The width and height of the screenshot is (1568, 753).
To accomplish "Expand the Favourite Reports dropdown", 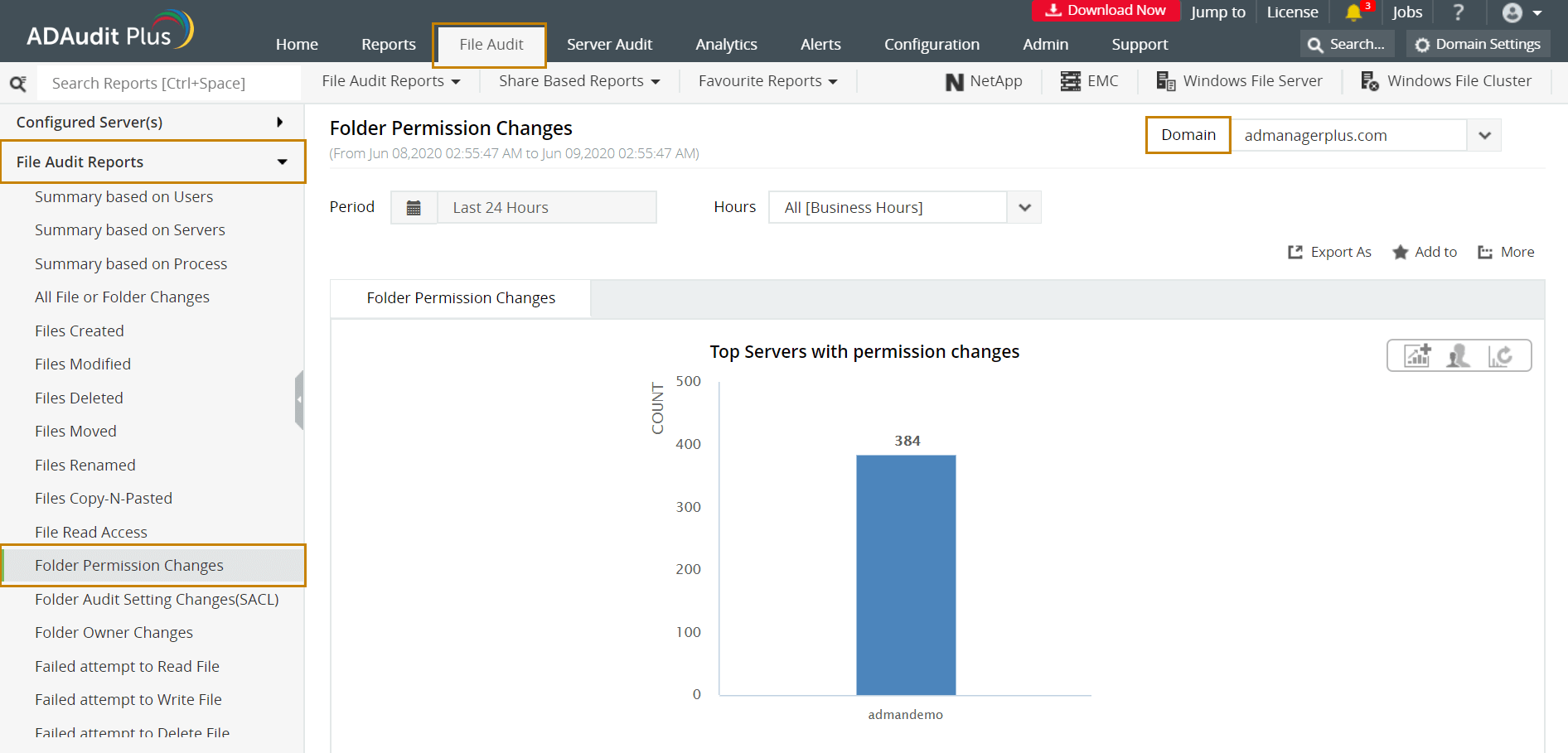I will [x=768, y=81].
